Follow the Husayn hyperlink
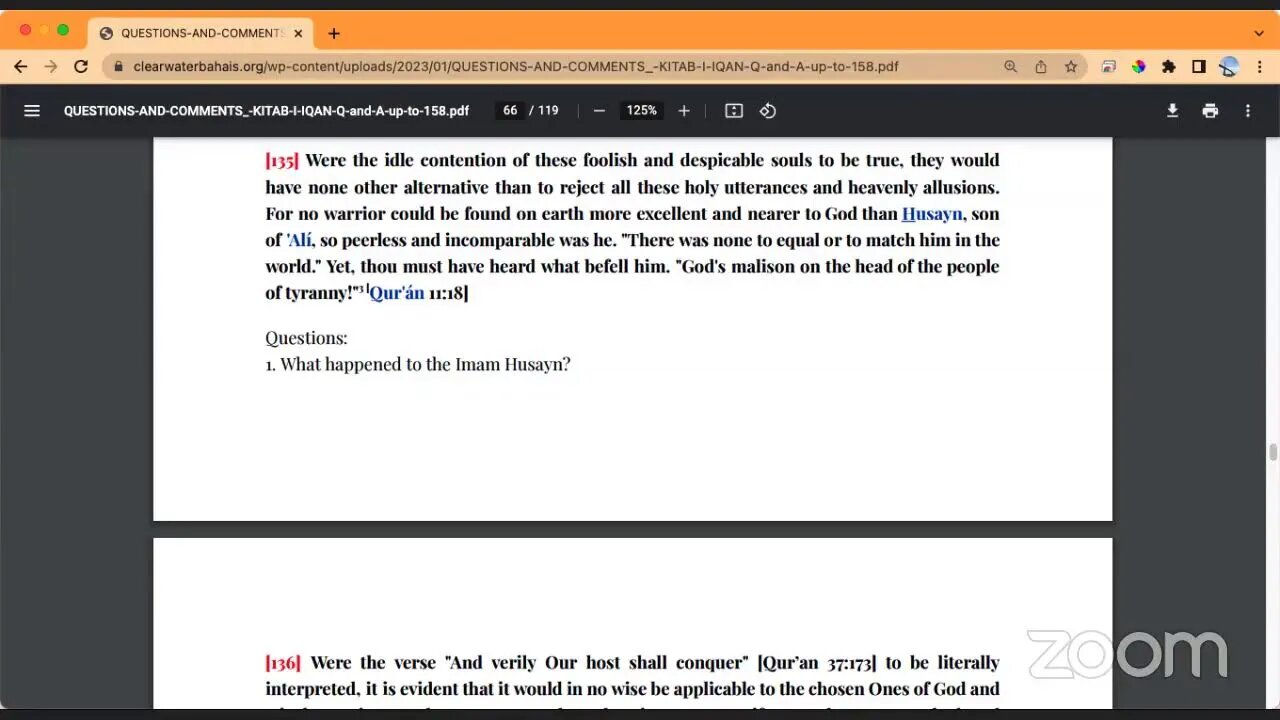The width and height of the screenshot is (1280, 720). tap(932, 214)
